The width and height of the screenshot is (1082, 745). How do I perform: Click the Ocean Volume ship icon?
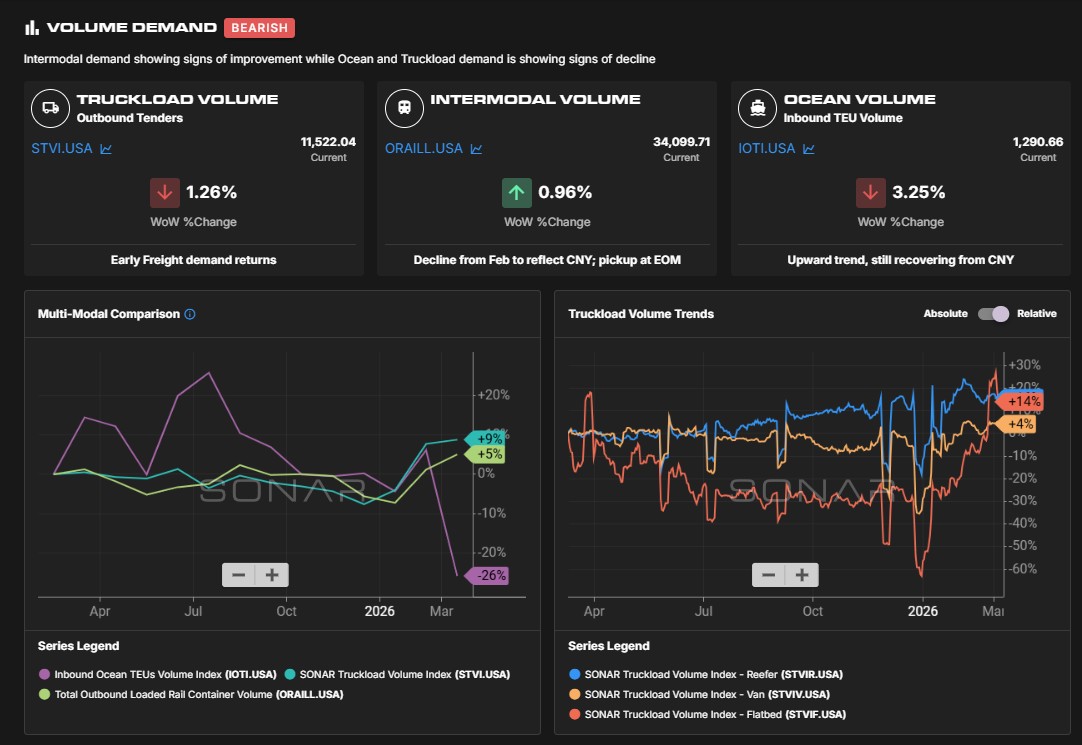(x=758, y=108)
